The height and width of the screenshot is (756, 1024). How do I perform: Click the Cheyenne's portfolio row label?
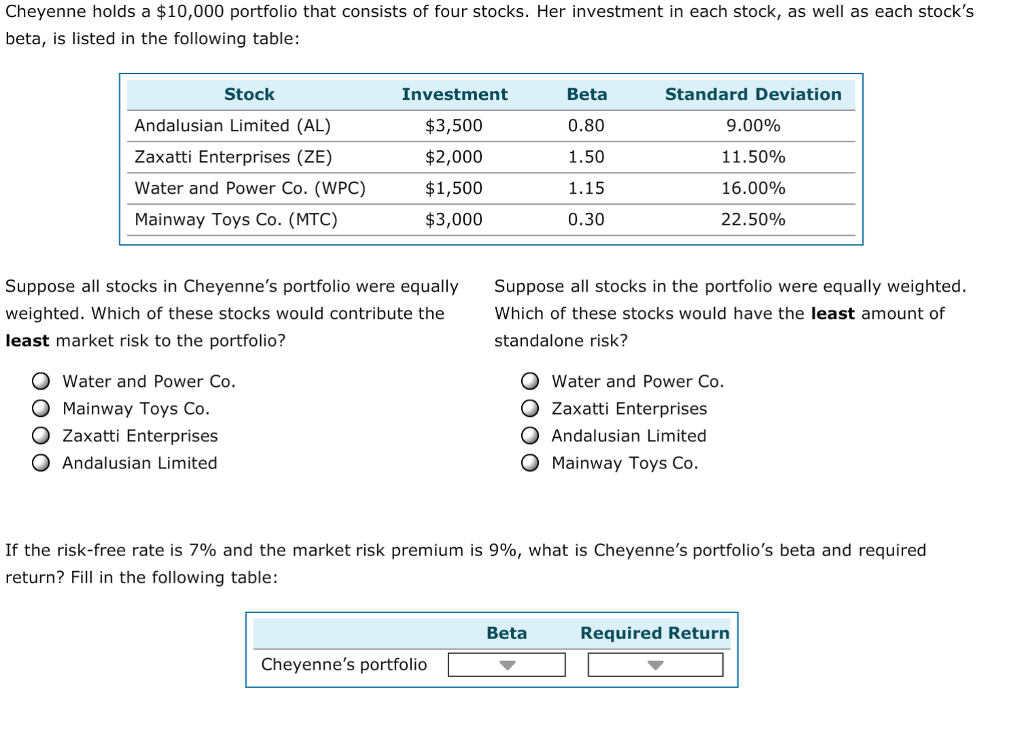[x=344, y=664]
